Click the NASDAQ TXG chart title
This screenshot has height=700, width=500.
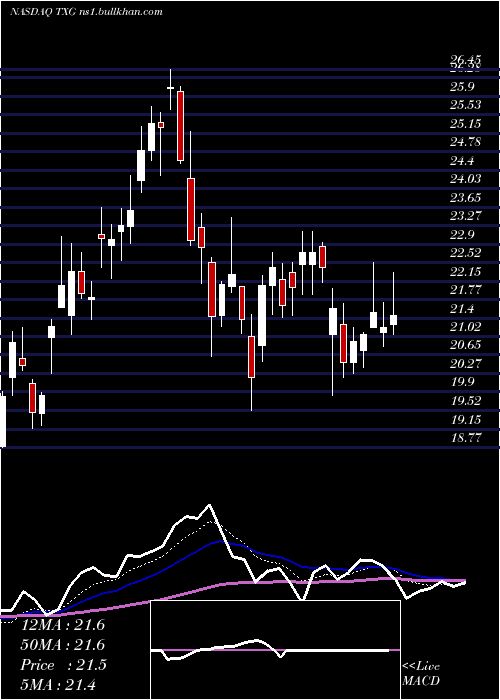click(x=86, y=11)
